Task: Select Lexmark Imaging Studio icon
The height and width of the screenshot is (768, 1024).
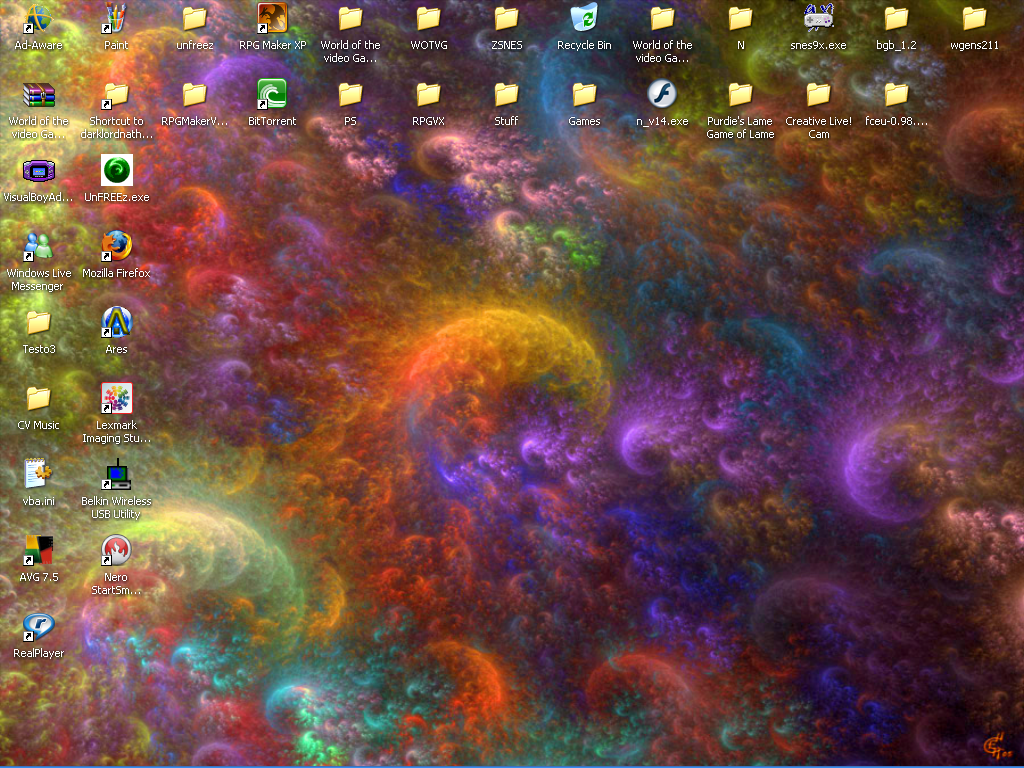Action: pos(116,398)
